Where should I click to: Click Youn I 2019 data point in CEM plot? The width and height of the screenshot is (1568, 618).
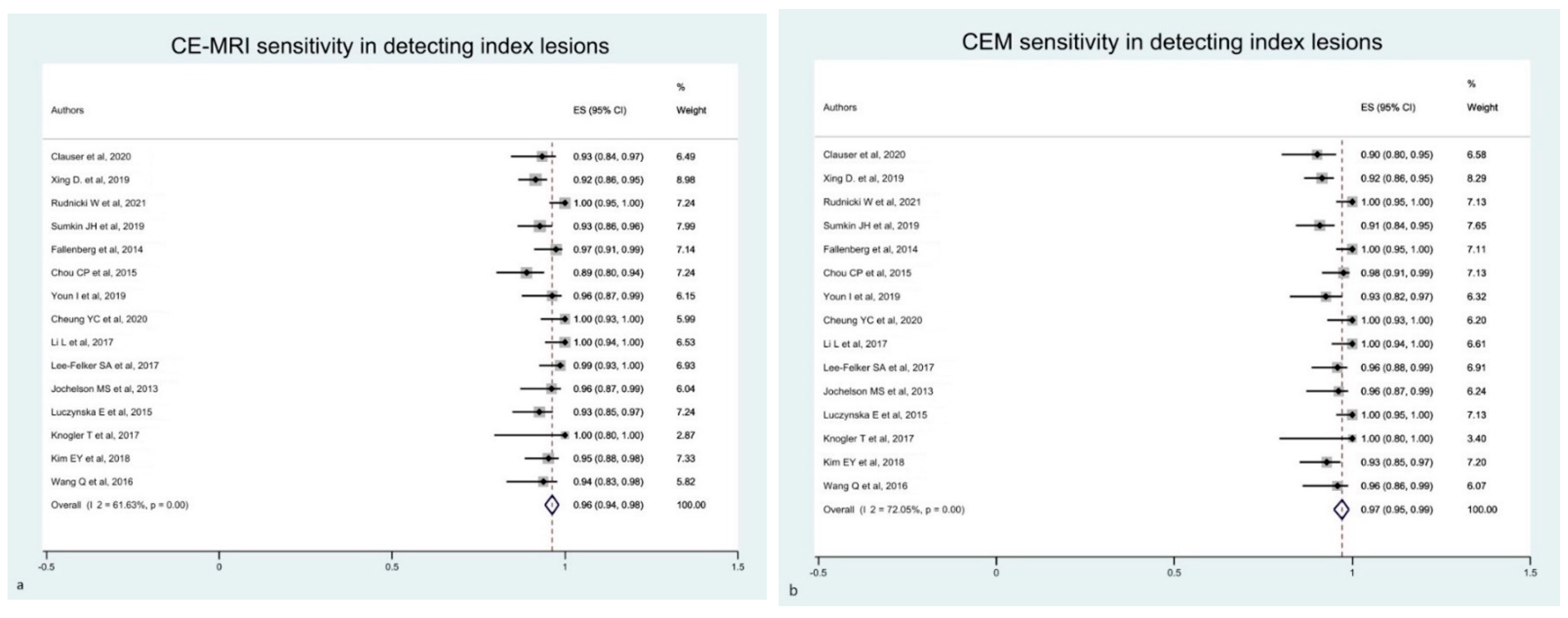[1326, 296]
